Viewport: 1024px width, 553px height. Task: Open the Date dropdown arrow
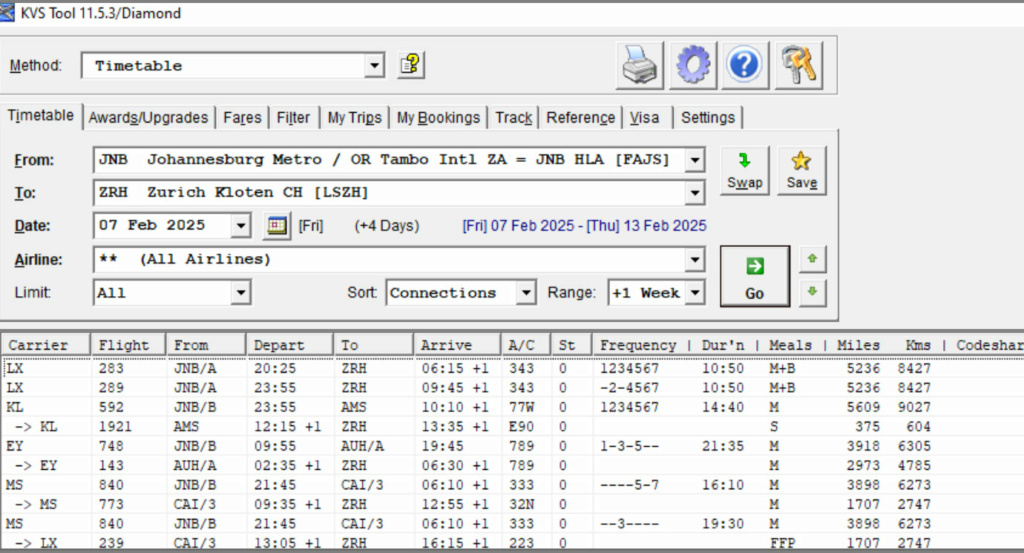tap(241, 226)
